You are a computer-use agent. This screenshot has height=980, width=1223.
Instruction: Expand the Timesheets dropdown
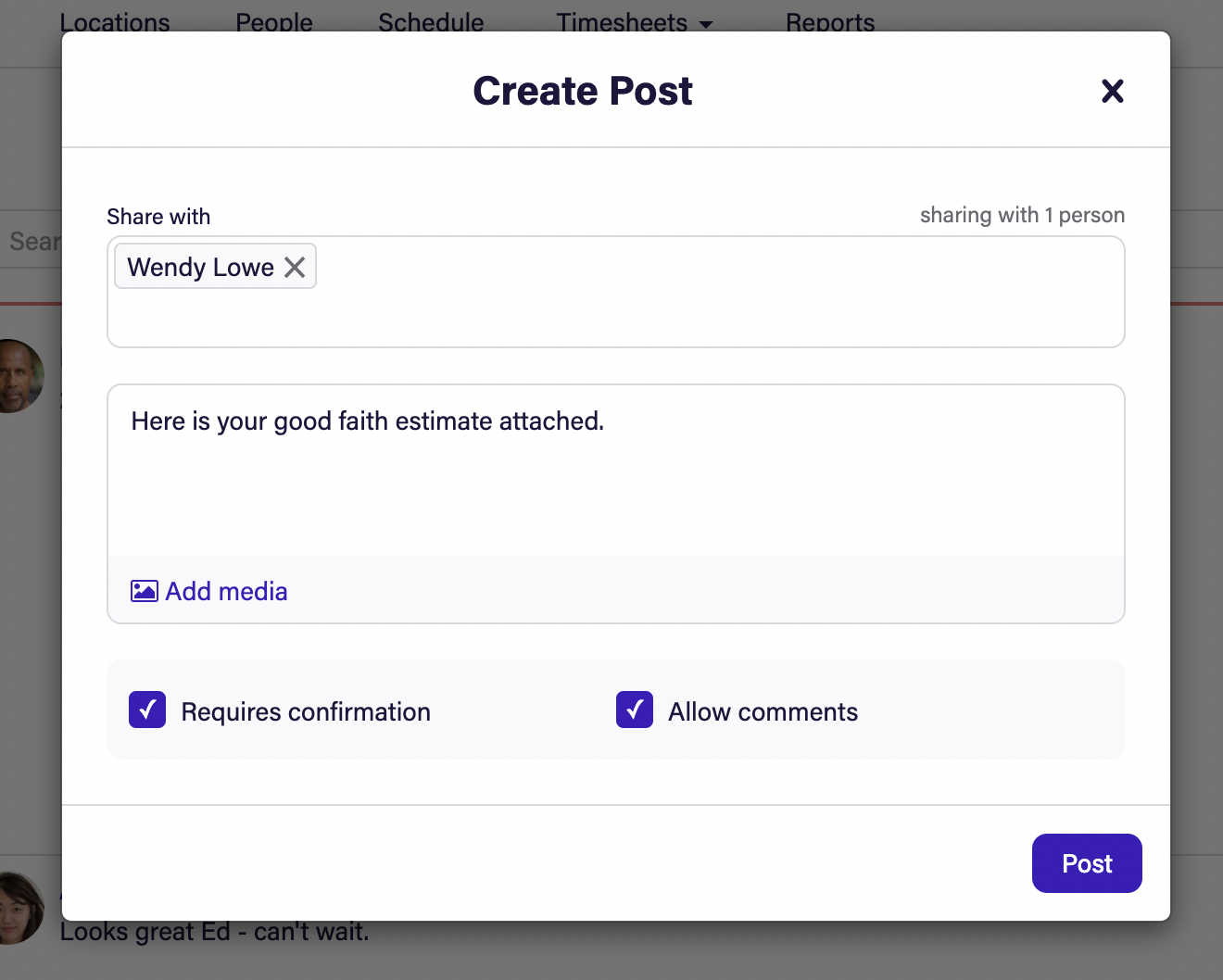(x=622, y=22)
